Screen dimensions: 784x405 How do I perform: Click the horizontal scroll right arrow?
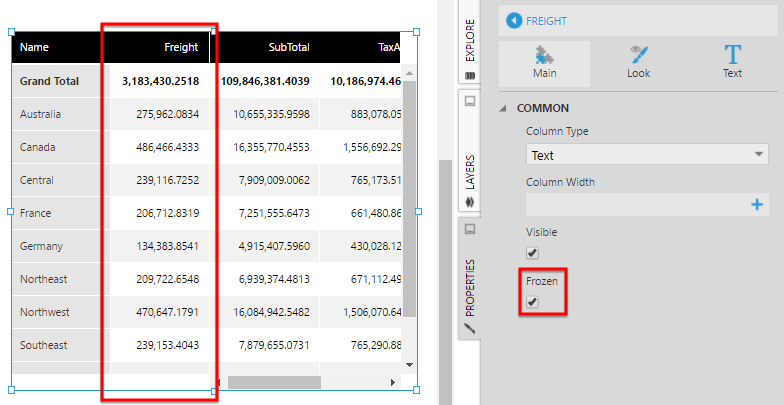(x=392, y=382)
